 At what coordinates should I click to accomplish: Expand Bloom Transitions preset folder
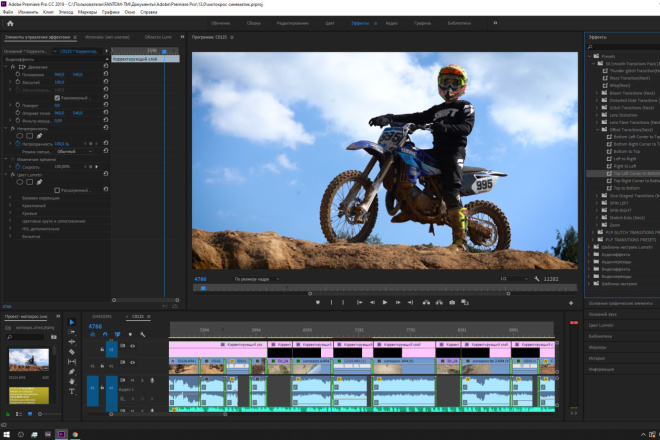(597, 93)
